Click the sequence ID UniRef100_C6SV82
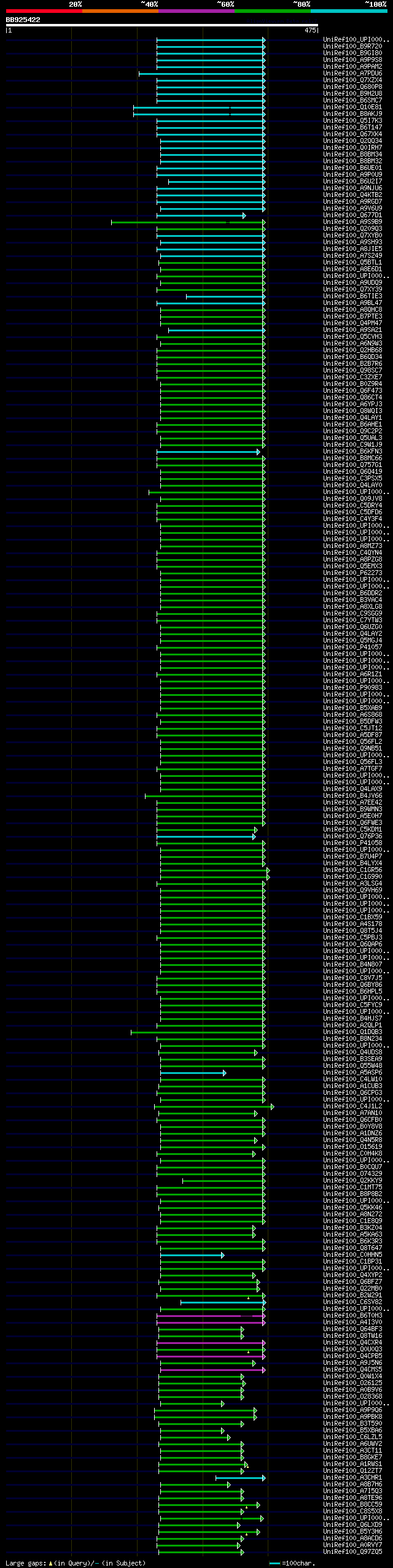The width and height of the screenshot is (393, 1568). [x=352, y=1302]
